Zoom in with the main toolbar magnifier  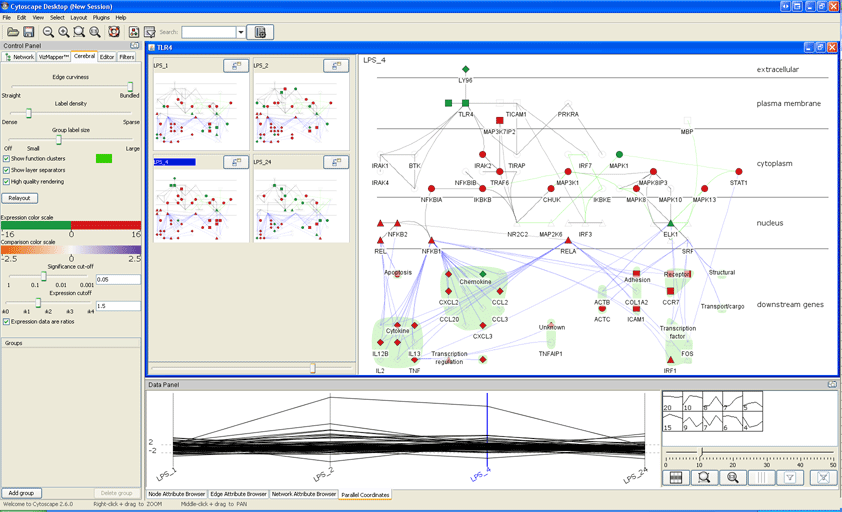(x=64, y=32)
